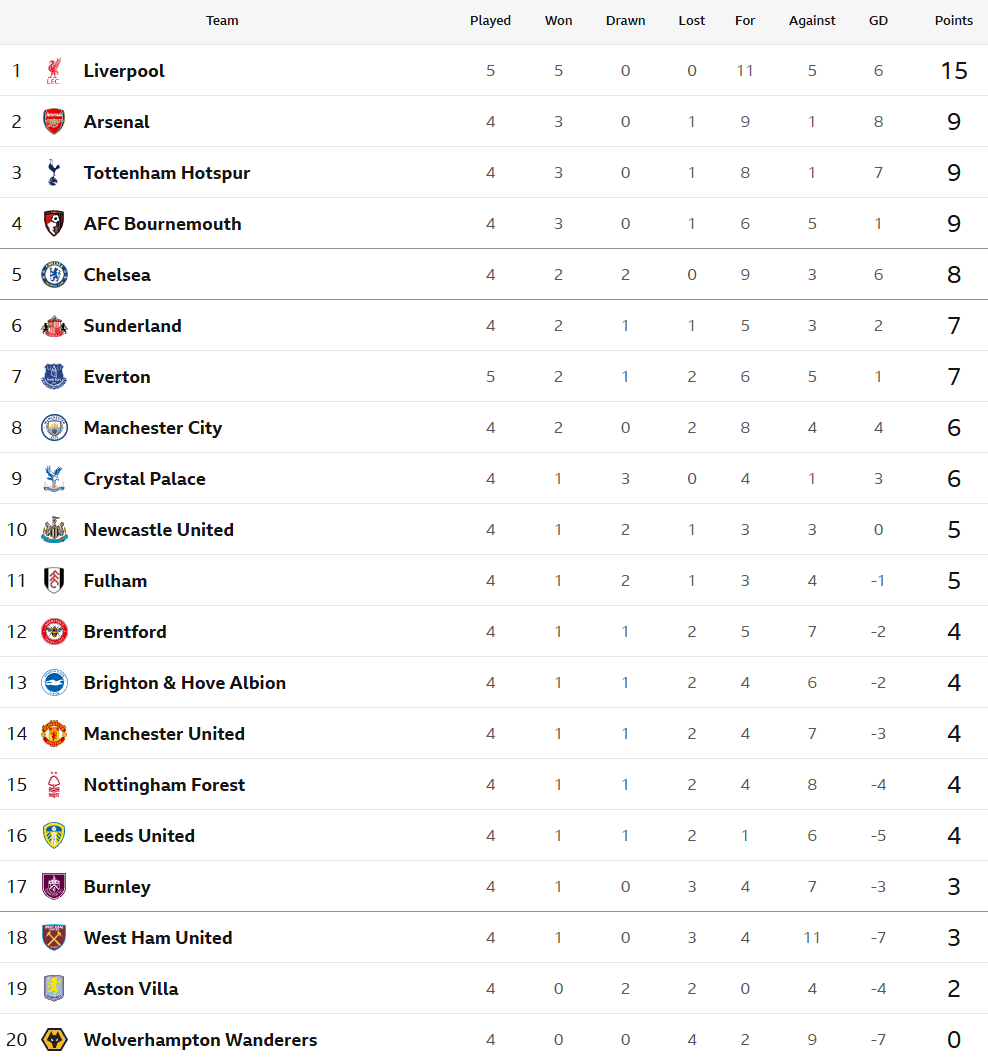Open Brighton & Hove Albion link
Screen dimensions: 988x1061
(x=184, y=683)
